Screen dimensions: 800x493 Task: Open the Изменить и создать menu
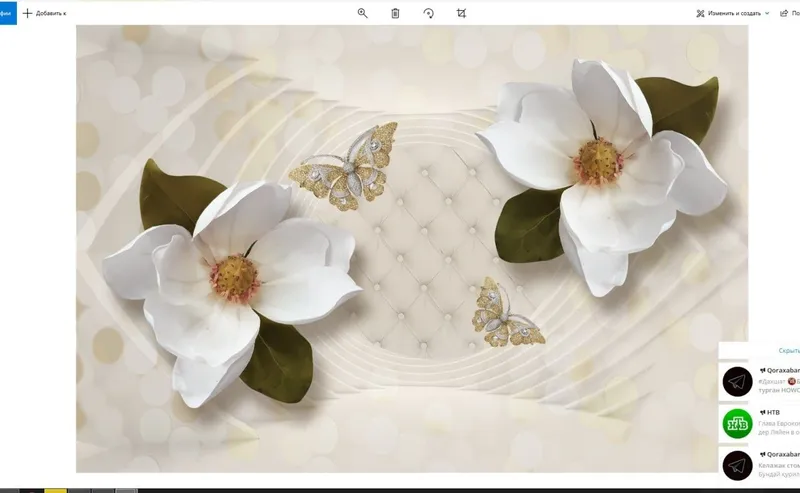pyautogui.click(x=733, y=13)
